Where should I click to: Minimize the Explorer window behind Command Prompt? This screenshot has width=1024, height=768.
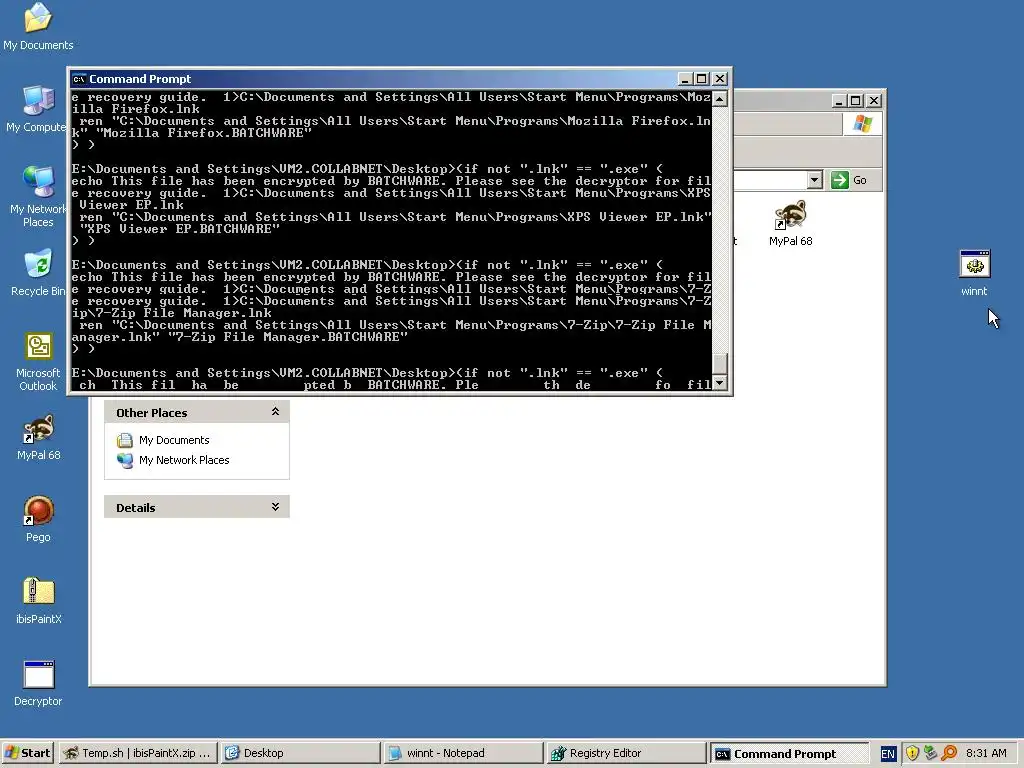coord(839,101)
